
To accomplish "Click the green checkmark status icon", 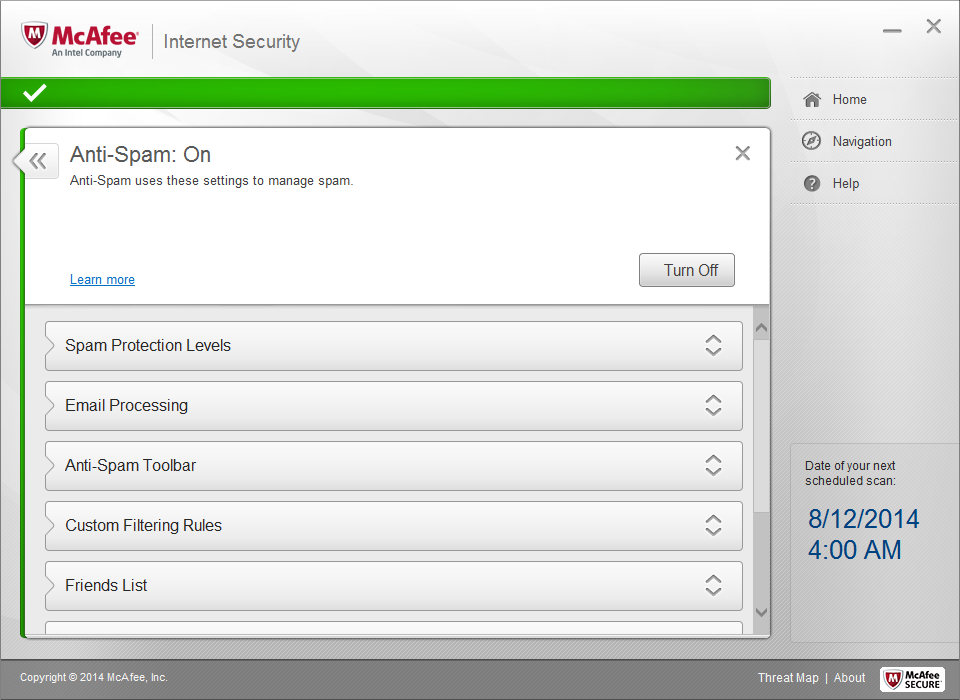I will (x=35, y=93).
